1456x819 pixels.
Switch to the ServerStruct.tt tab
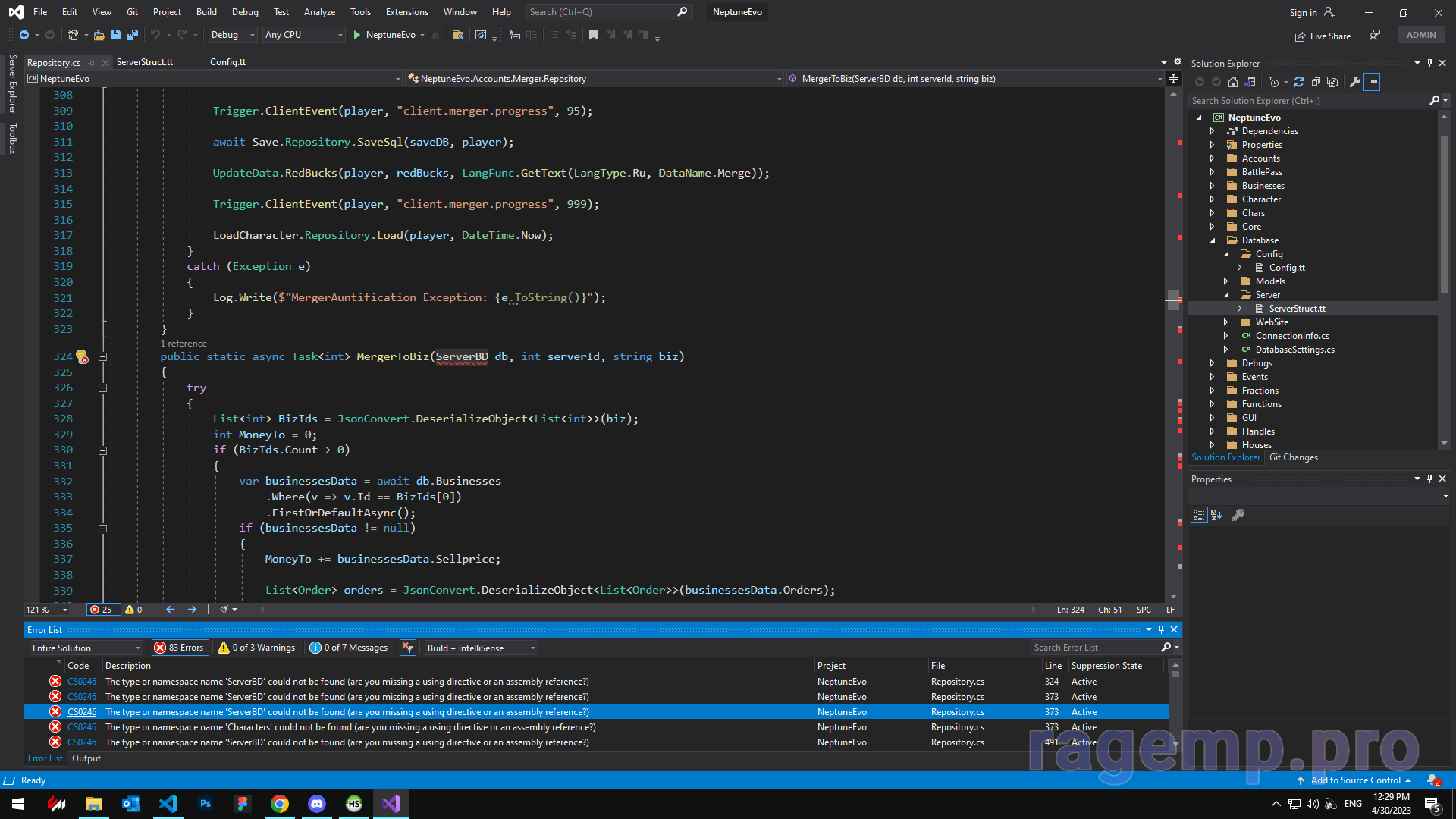145,62
